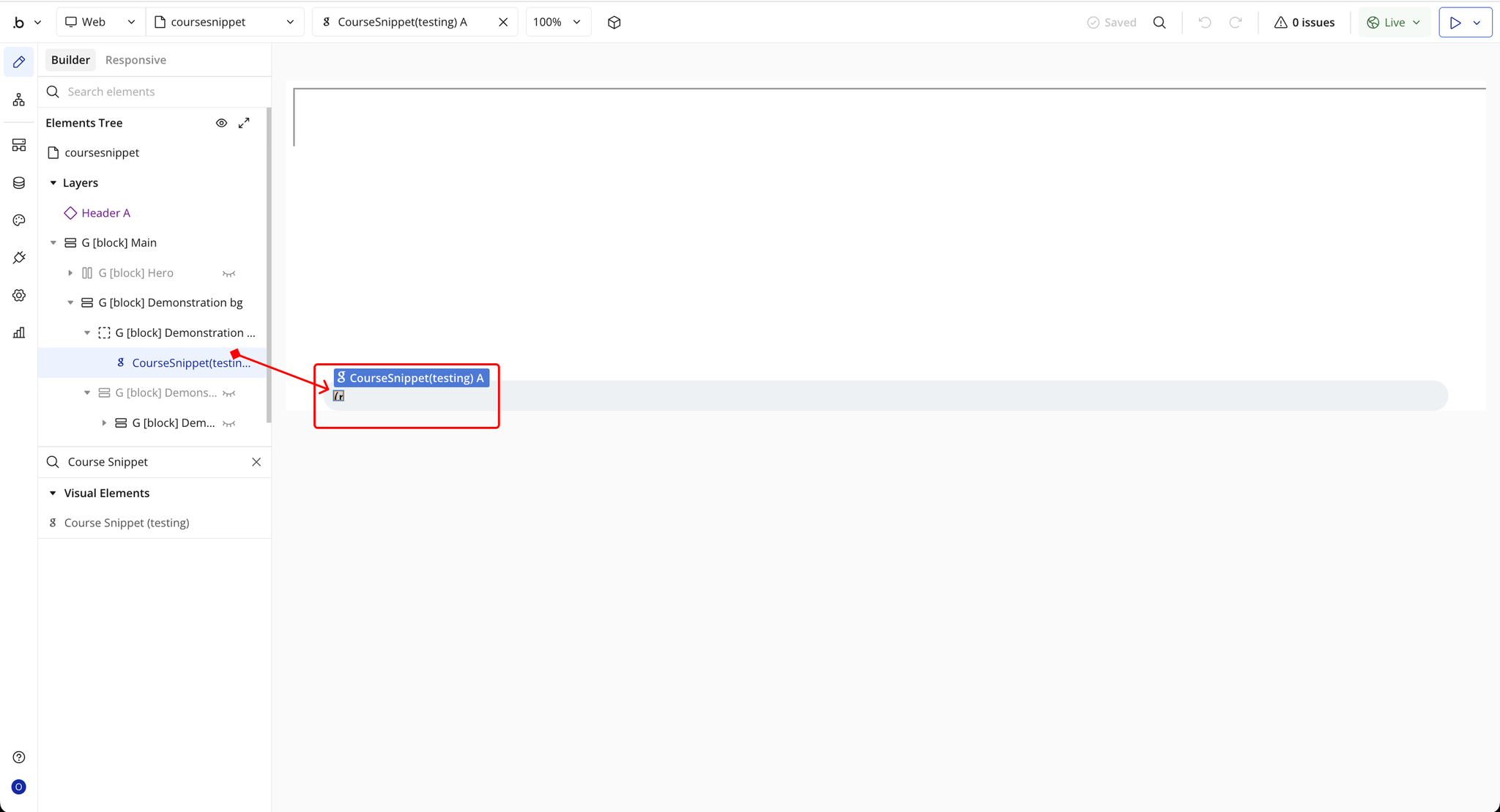Open the Logs chart icon
The image size is (1500, 812).
pyautogui.click(x=19, y=333)
